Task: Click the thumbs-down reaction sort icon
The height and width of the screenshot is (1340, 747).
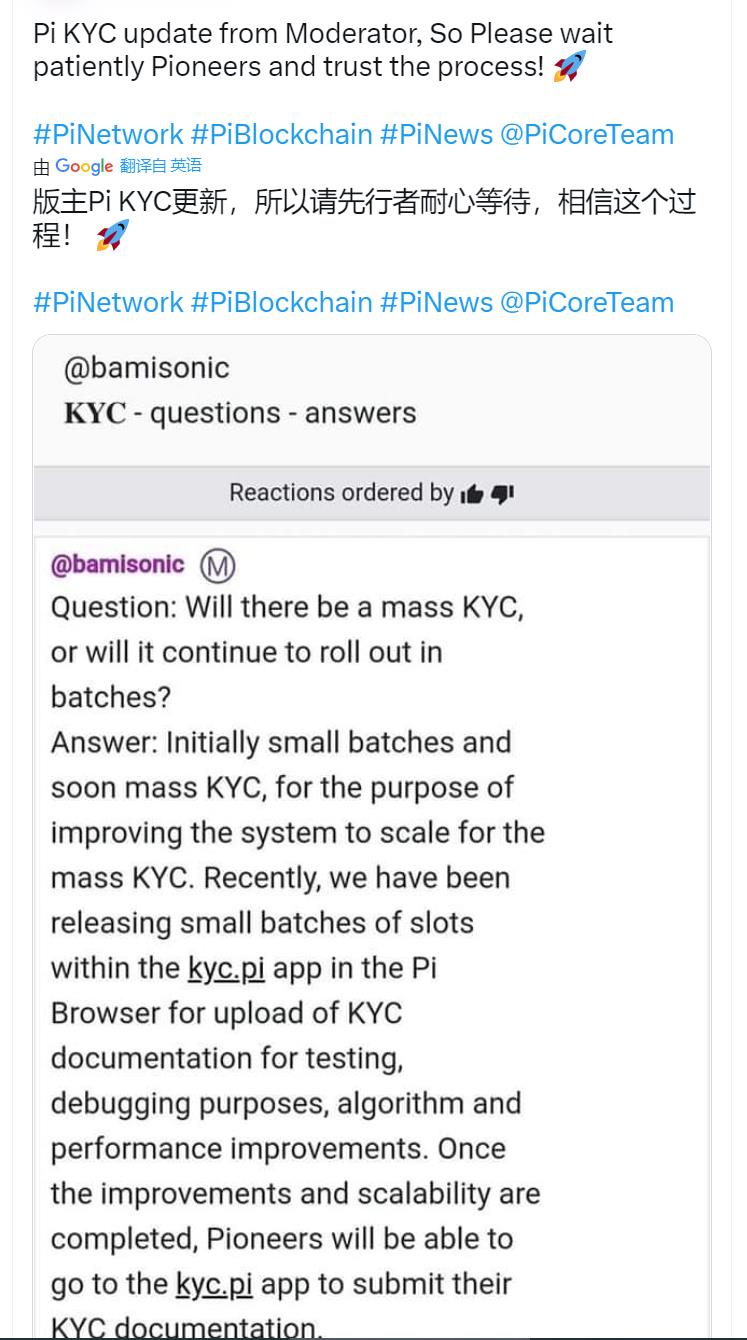Action: (502, 494)
